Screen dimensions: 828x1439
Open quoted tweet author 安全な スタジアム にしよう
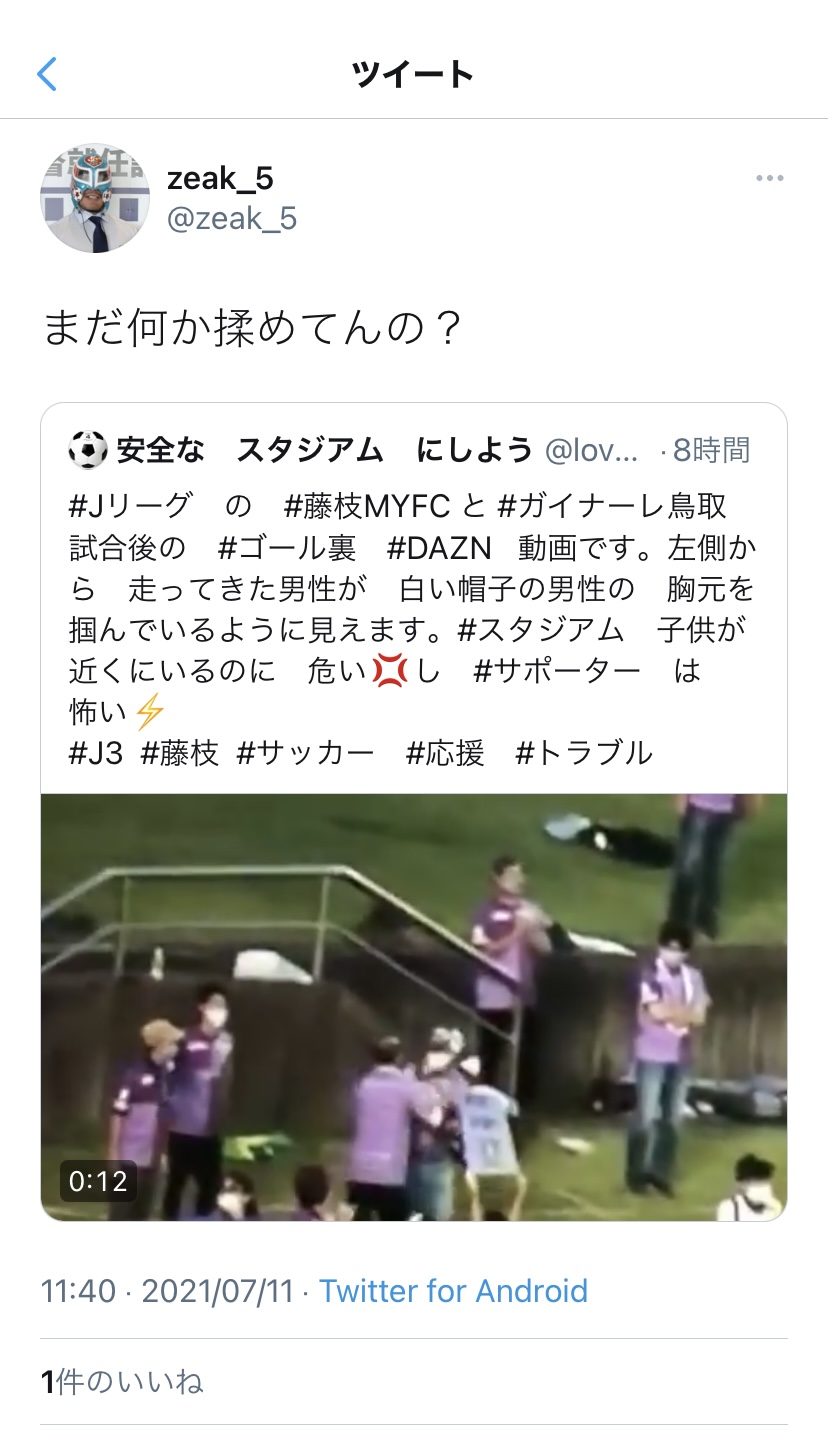pos(325,450)
